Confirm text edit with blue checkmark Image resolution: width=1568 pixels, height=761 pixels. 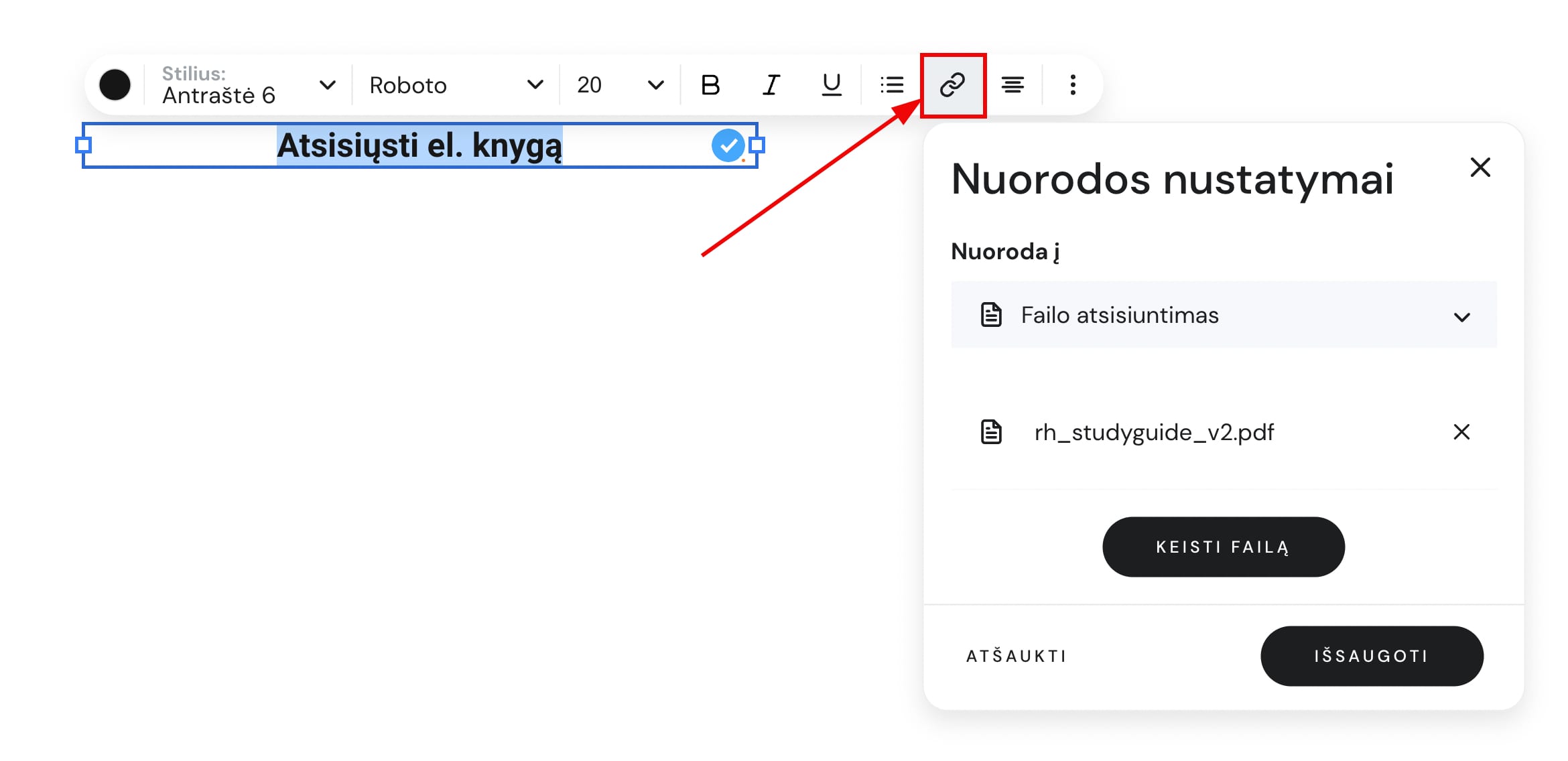[x=728, y=145]
